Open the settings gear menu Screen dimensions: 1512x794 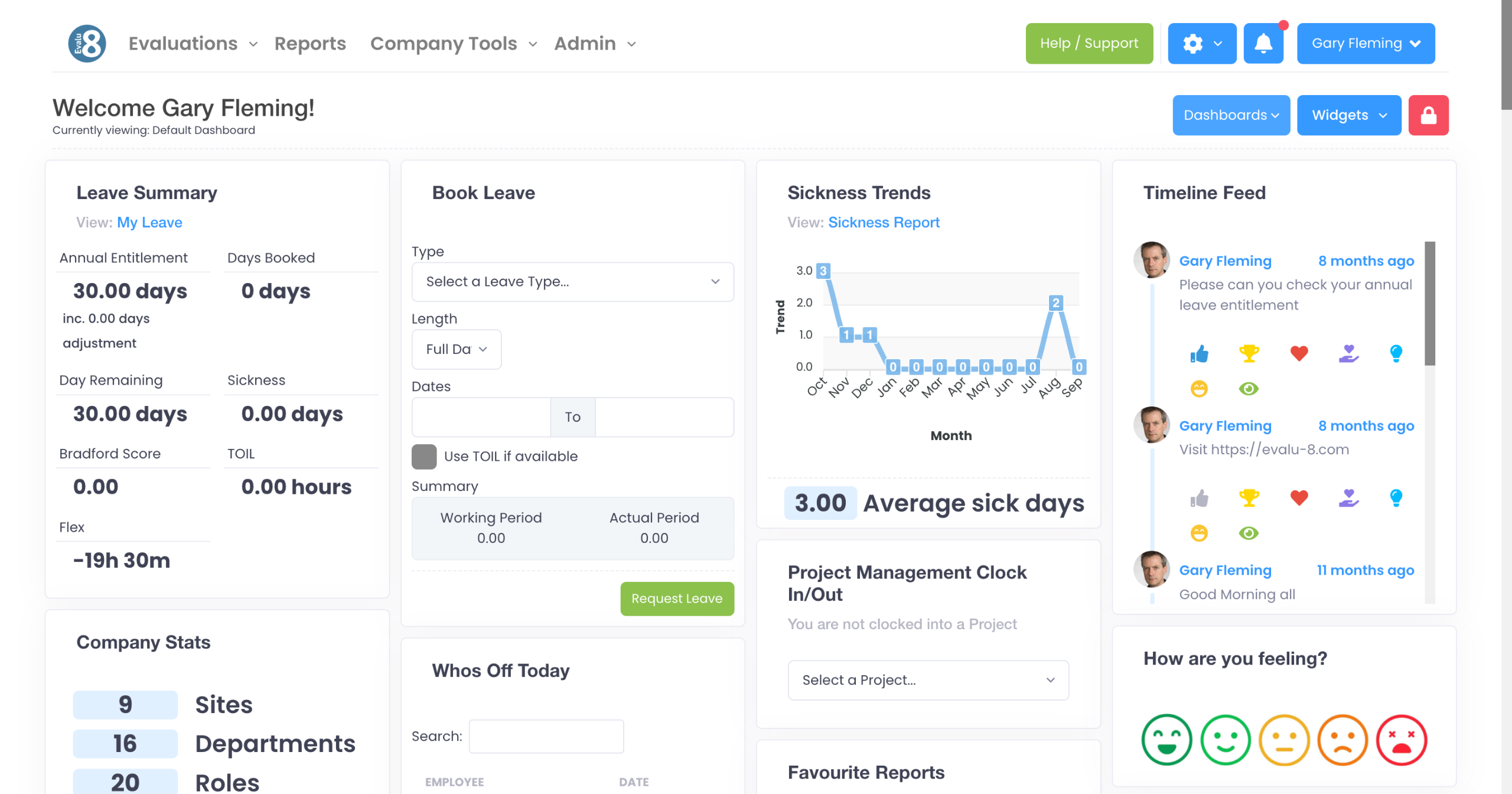pyautogui.click(x=1201, y=44)
